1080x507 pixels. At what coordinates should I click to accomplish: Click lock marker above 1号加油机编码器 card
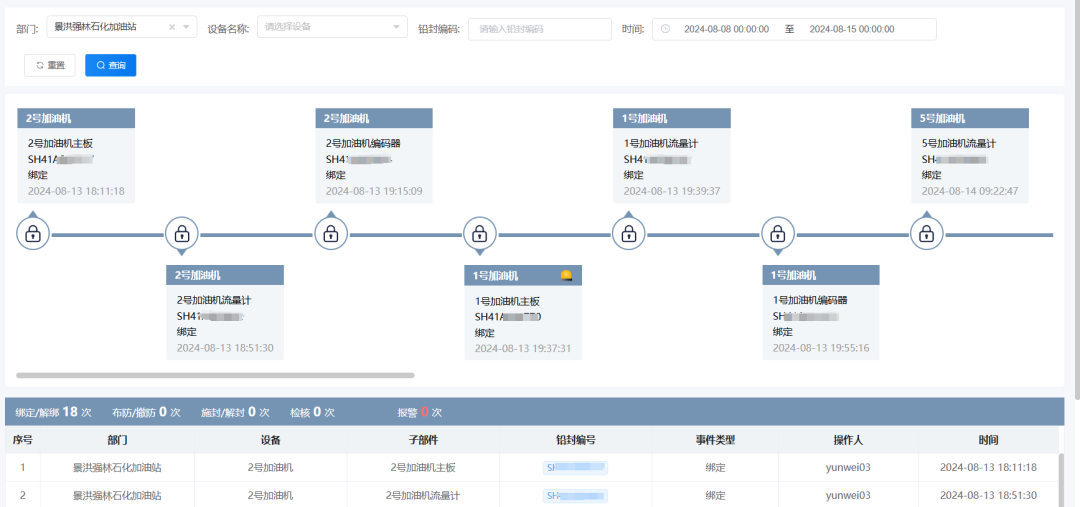(777, 235)
